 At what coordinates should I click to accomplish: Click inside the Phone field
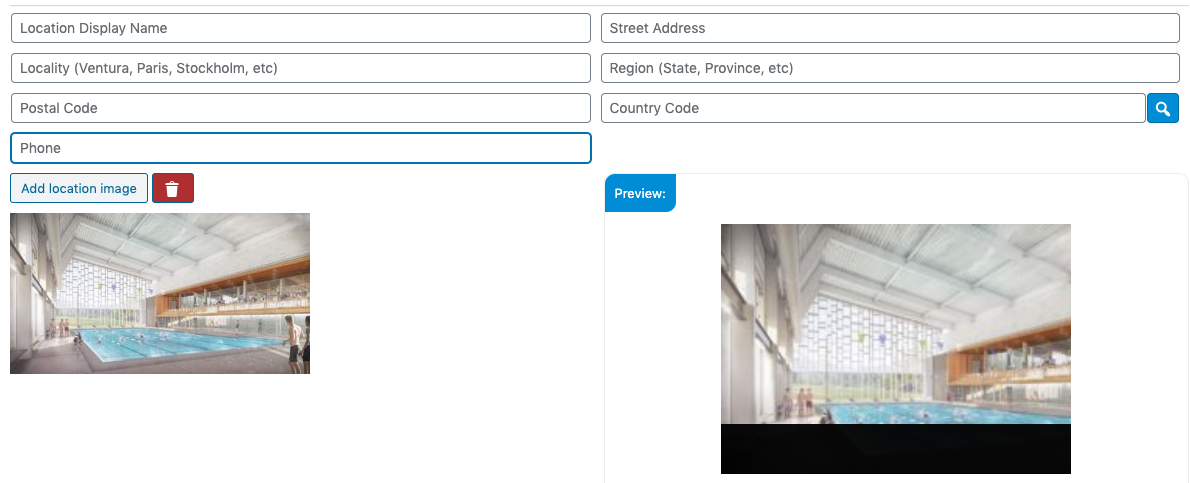click(x=300, y=148)
